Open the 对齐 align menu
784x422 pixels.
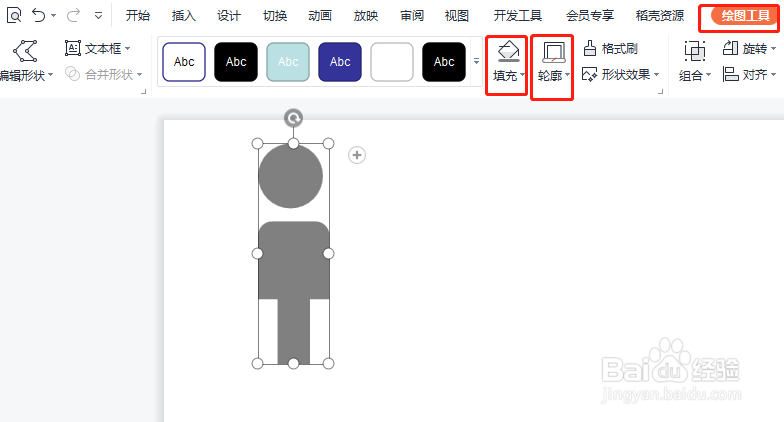pyautogui.click(x=749, y=74)
